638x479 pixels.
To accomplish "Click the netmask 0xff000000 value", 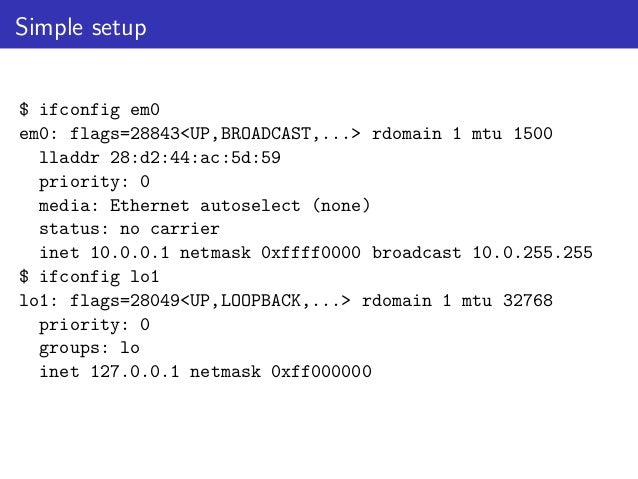I will pyautogui.click(x=281, y=372).
